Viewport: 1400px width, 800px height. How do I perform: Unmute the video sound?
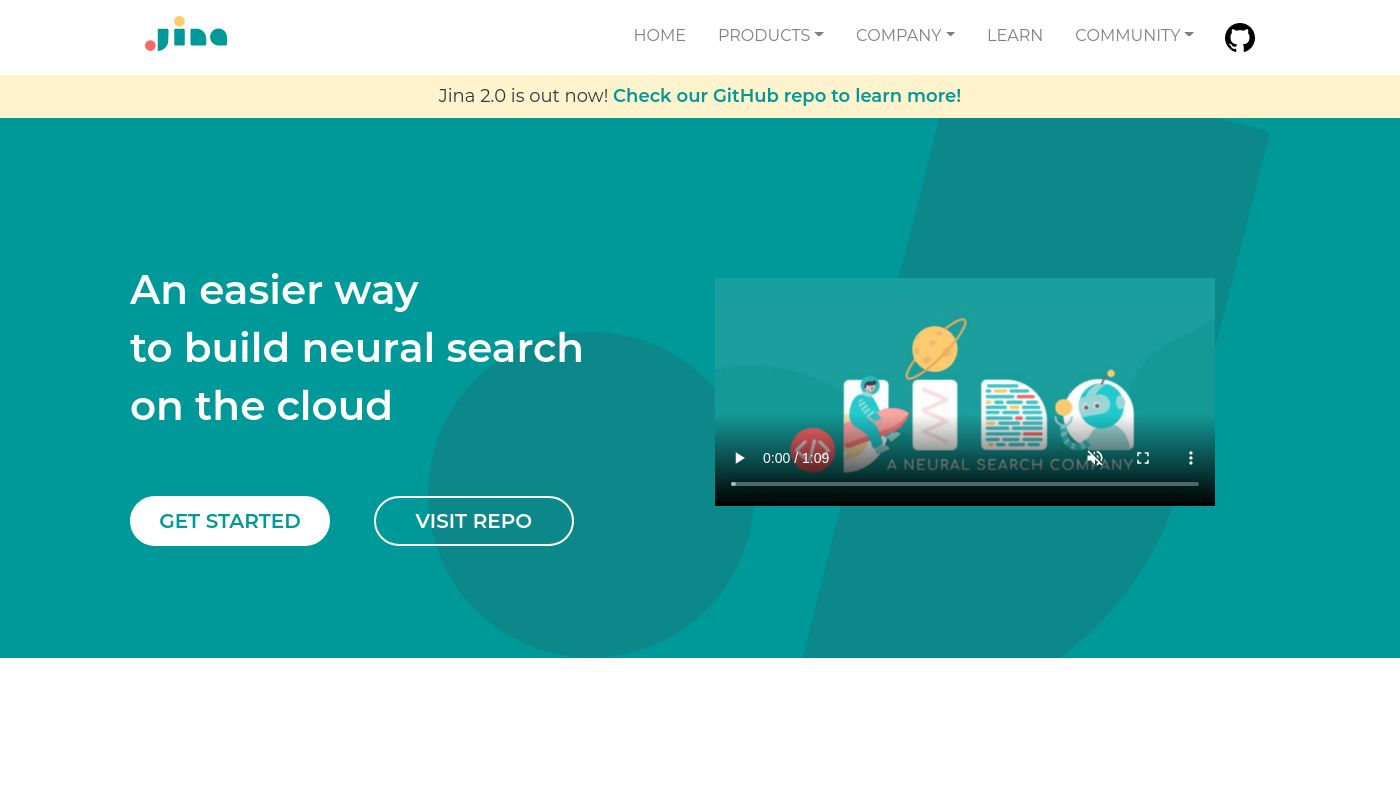(1095, 458)
